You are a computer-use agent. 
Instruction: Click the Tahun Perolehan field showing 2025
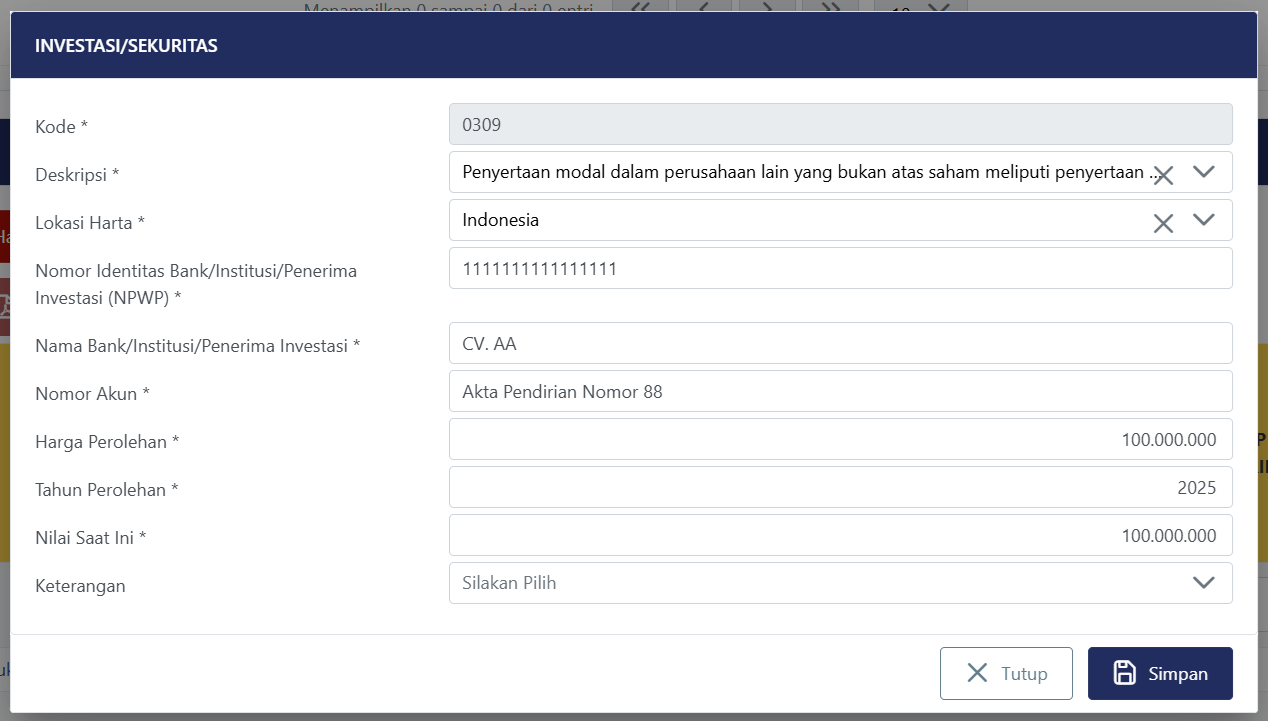tap(840, 487)
